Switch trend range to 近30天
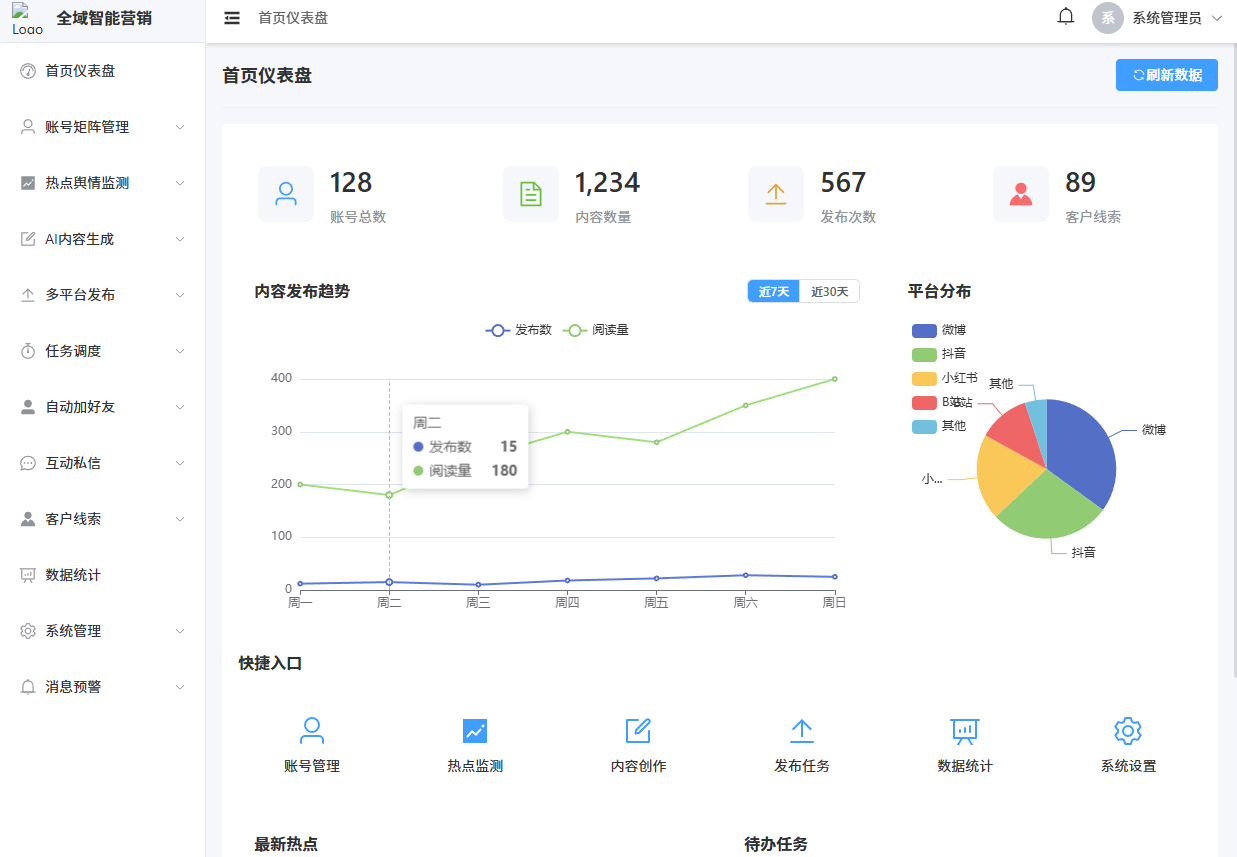The height and width of the screenshot is (857, 1237). [829, 291]
